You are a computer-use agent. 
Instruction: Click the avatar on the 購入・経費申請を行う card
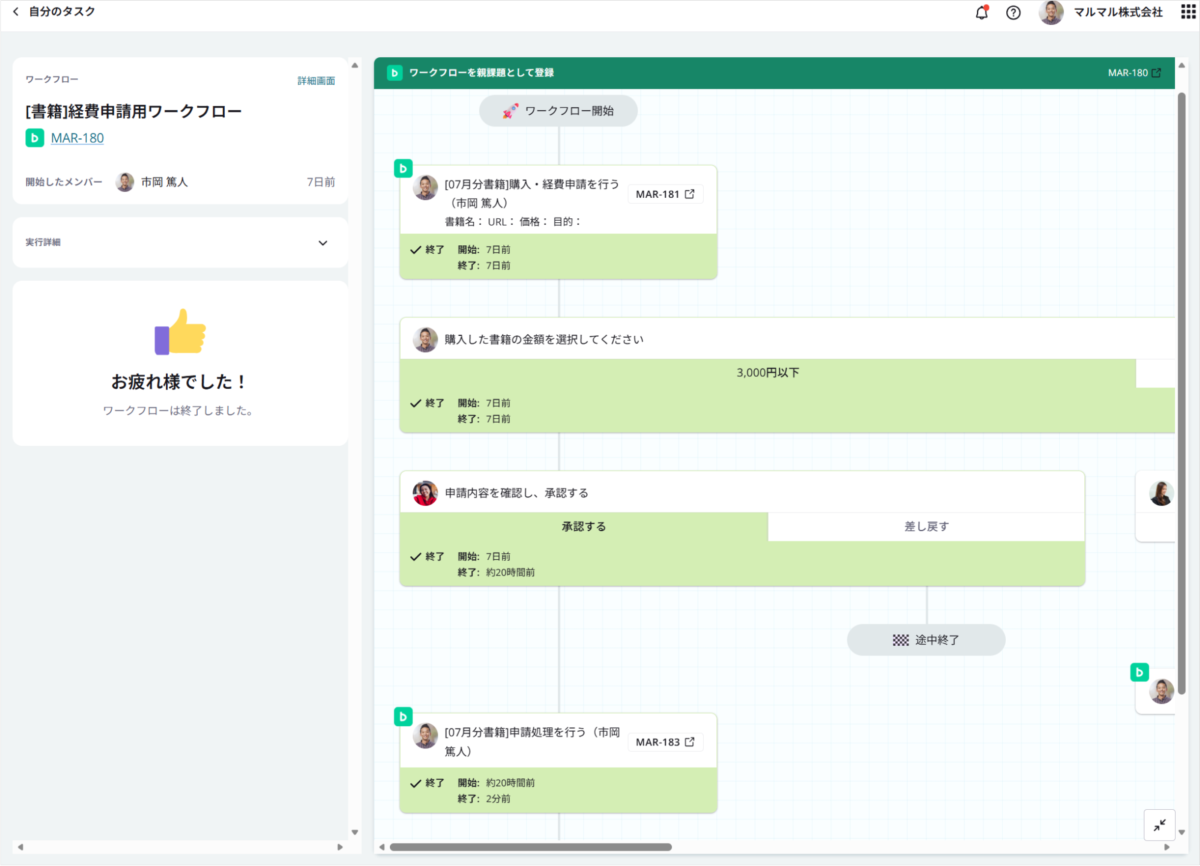(426, 187)
